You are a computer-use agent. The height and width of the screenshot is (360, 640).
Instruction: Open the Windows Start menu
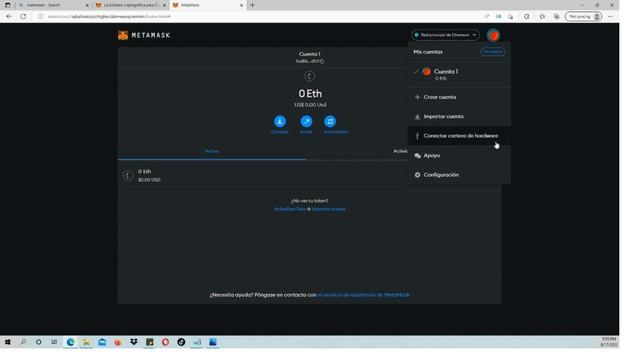[7, 342]
